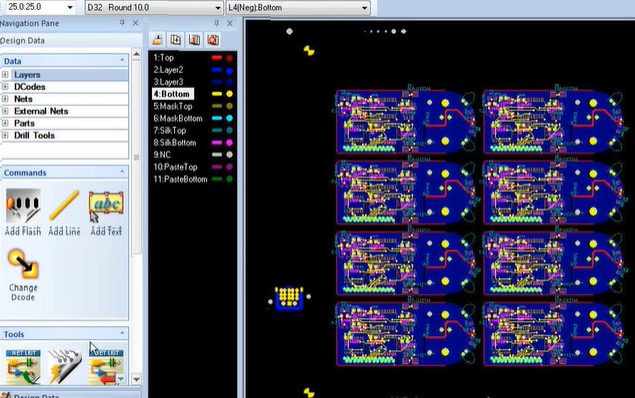The image size is (635, 398).
Task: Click the magenta line swatch for 8:SilkBottom
Action: (x=217, y=143)
